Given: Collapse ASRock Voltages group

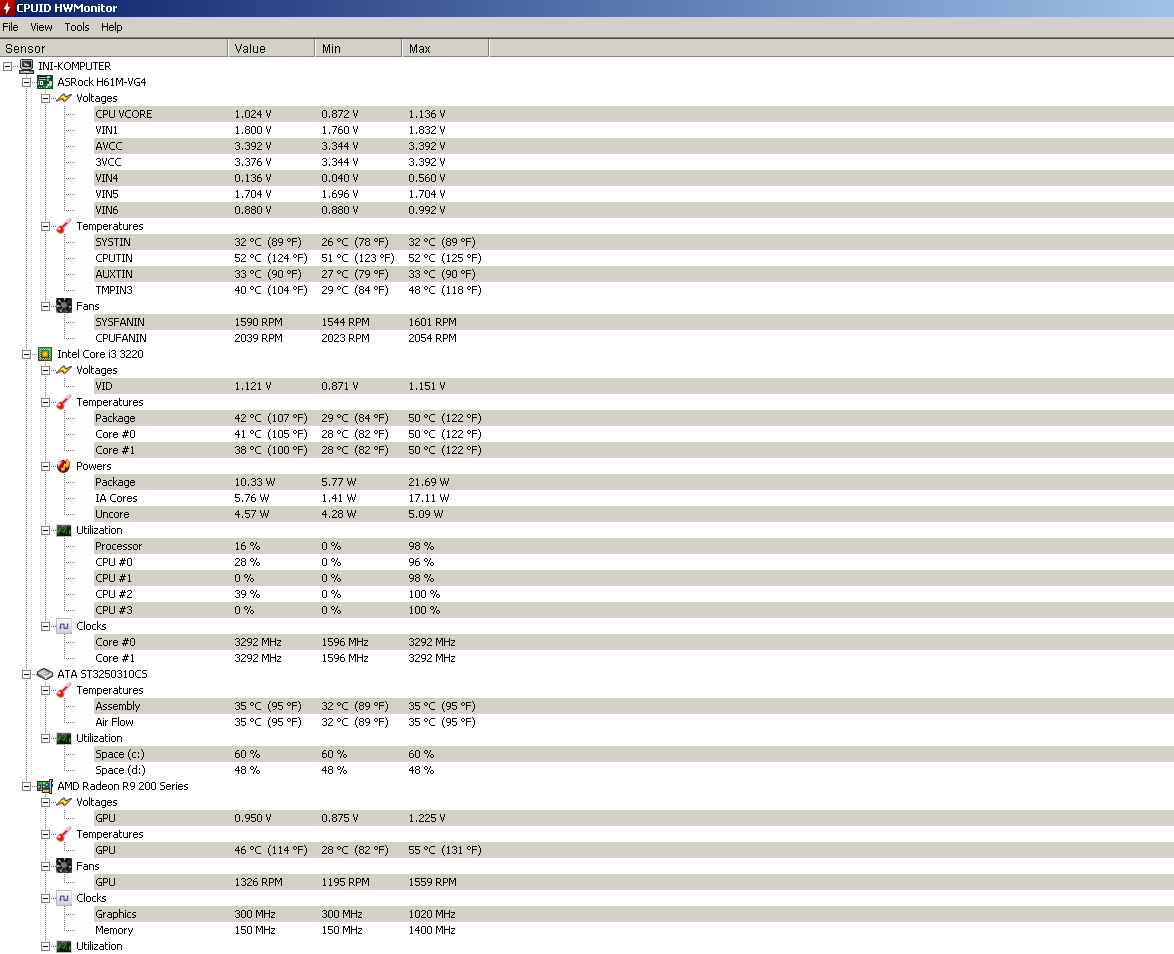Looking at the screenshot, I should tap(45, 98).
